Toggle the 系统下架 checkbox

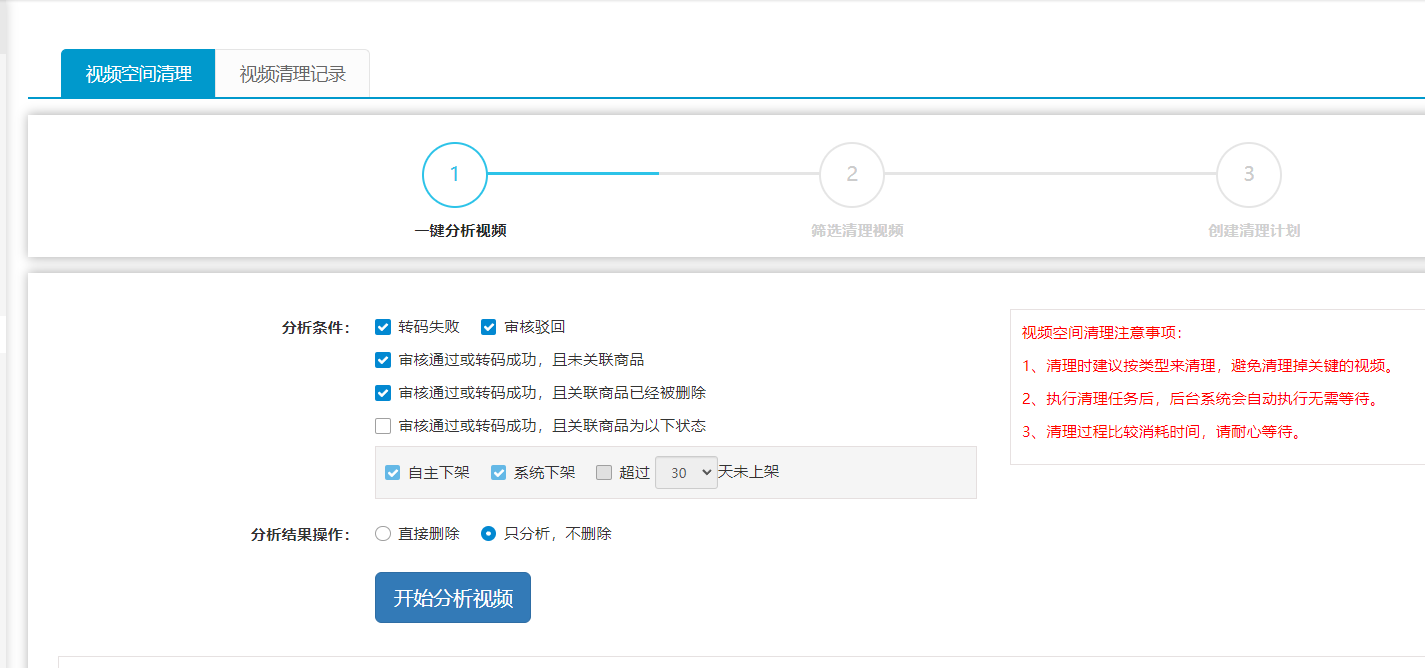[x=499, y=473]
